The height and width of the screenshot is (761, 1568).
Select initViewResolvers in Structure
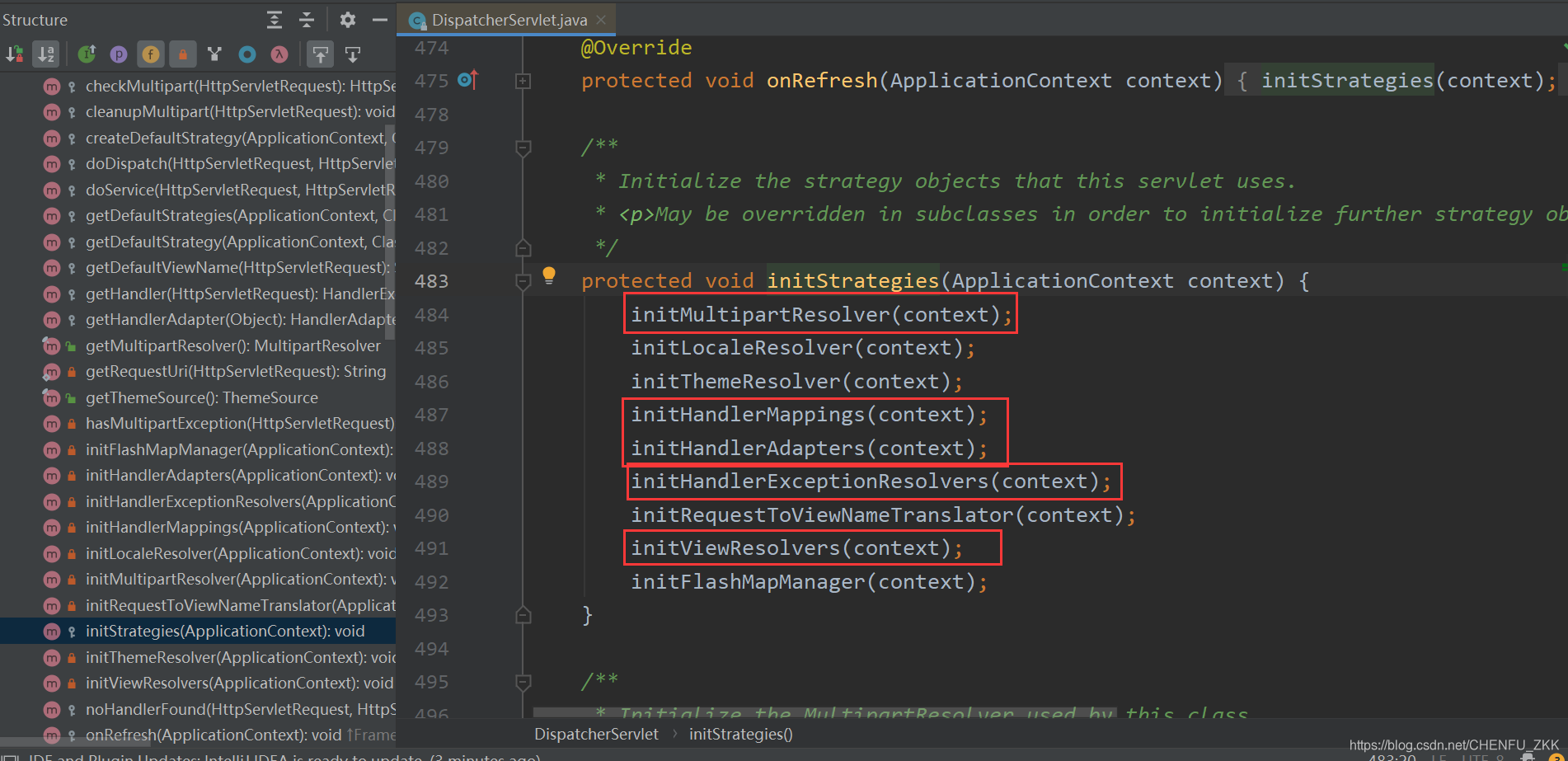198,683
